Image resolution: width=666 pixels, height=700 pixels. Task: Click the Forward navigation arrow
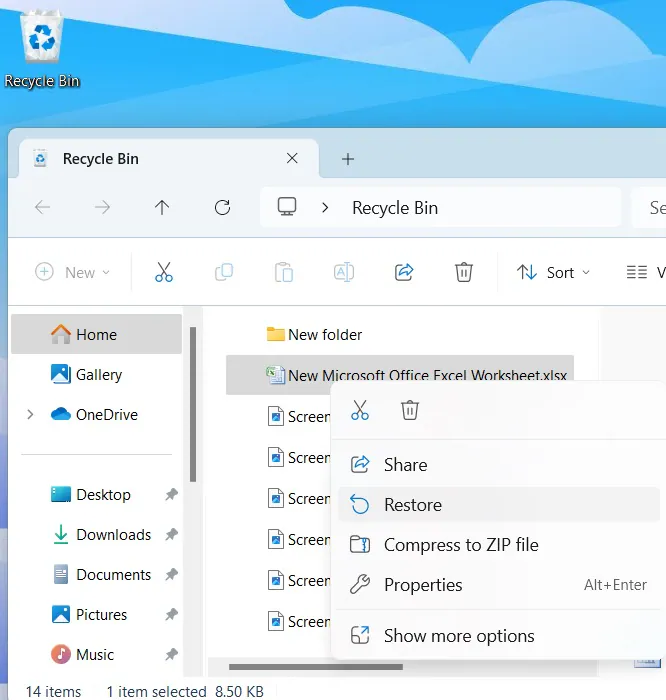tap(102, 208)
